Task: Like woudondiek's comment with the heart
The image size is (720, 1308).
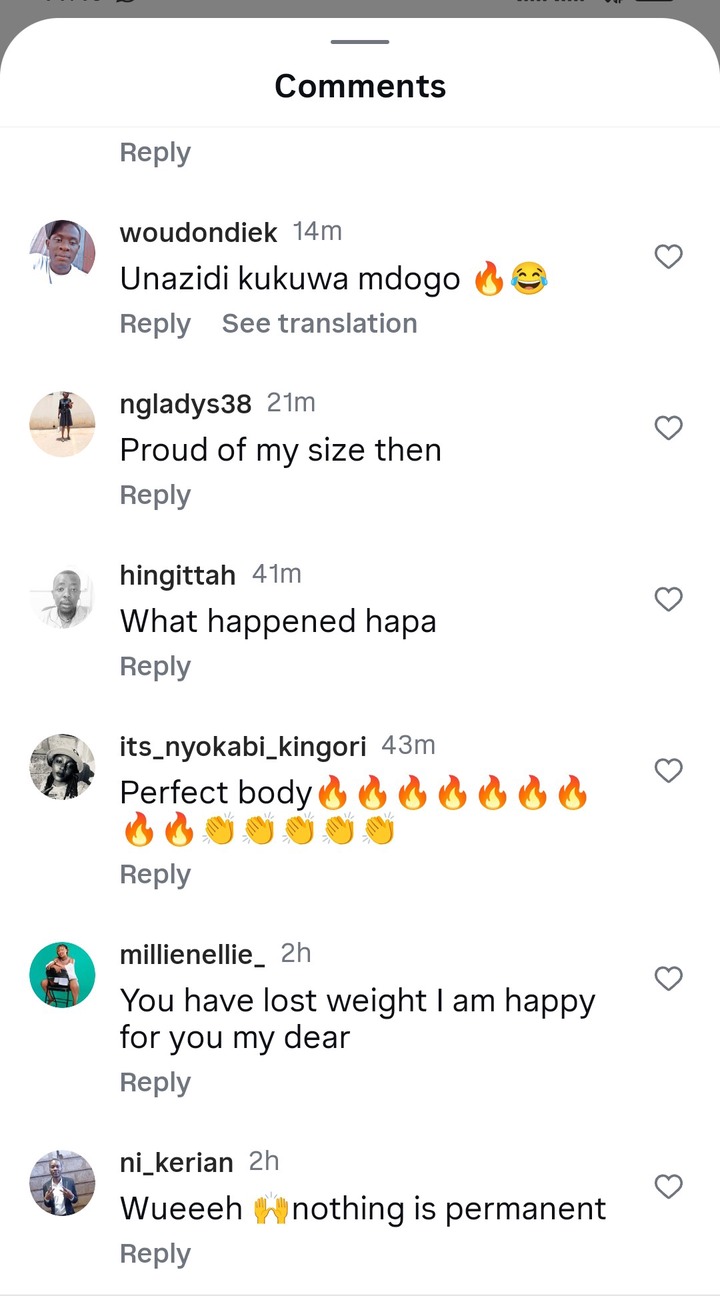Action: click(668, 257)
